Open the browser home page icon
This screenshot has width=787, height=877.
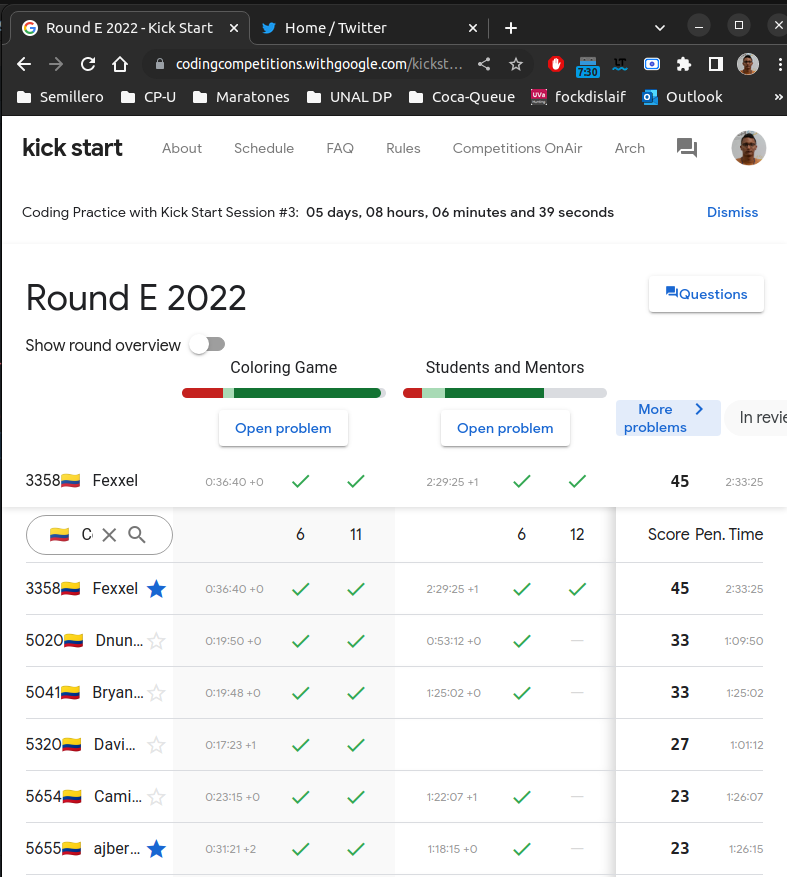[120, 64]
